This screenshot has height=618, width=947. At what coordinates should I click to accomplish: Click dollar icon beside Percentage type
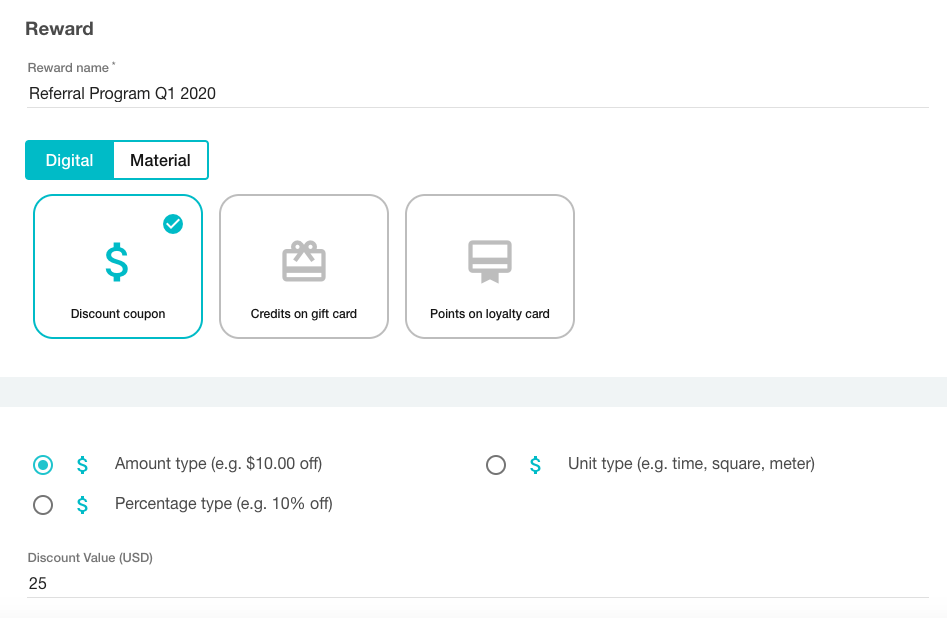(83, 505)
